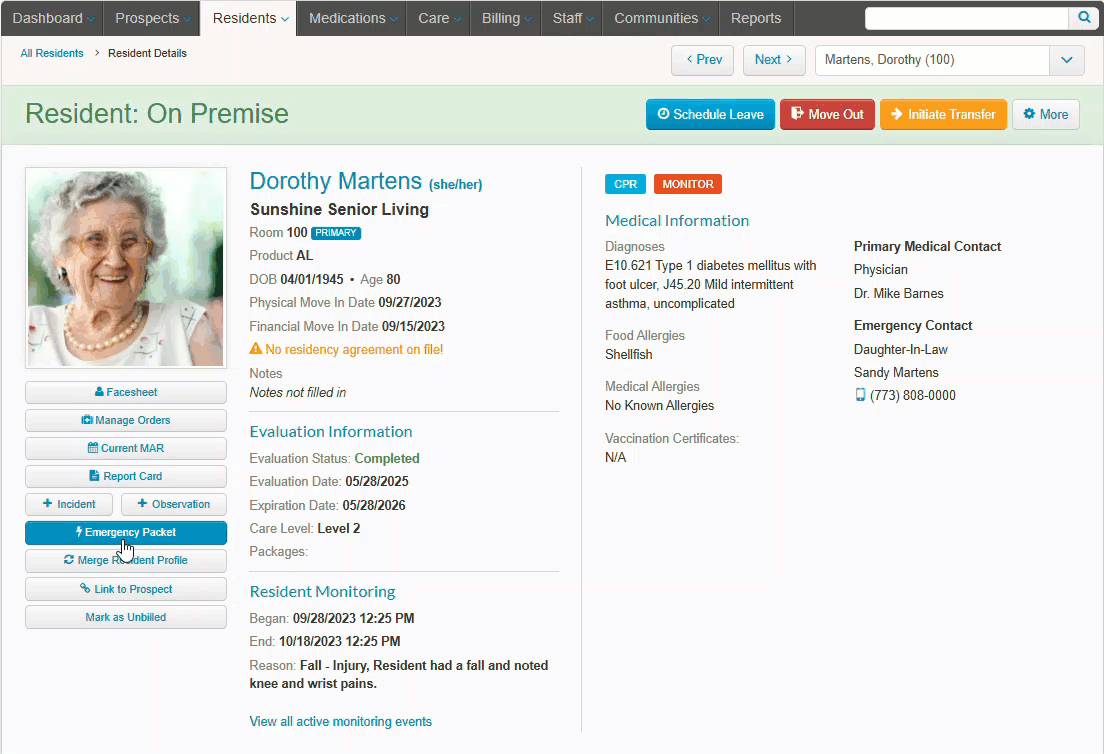The width and height of the screenshot is (1104, 754).
Task: Go to the Next resident
Action: pyautogui.click(x=774, y=61)
